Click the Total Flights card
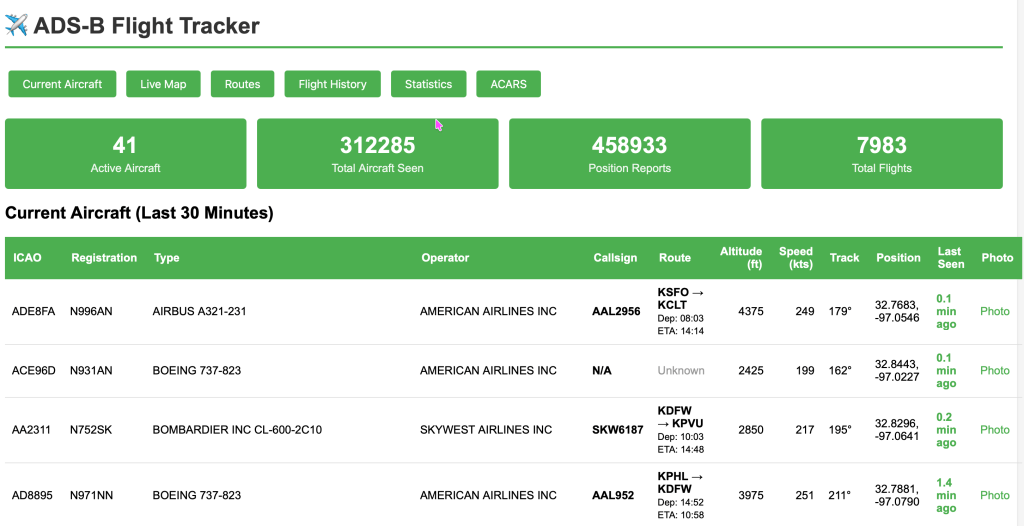The width and height of the screenshot is (1024, 526). [882, 154]
